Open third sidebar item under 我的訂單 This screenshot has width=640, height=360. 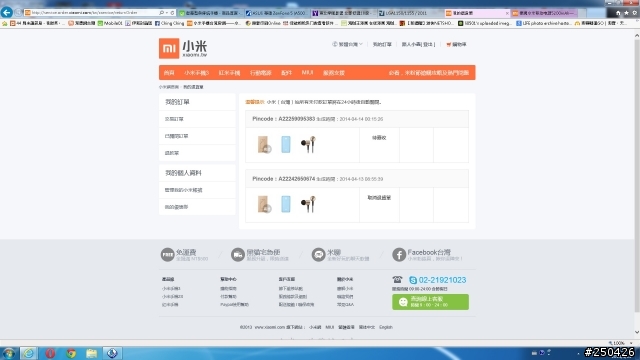tap(197, 153)
